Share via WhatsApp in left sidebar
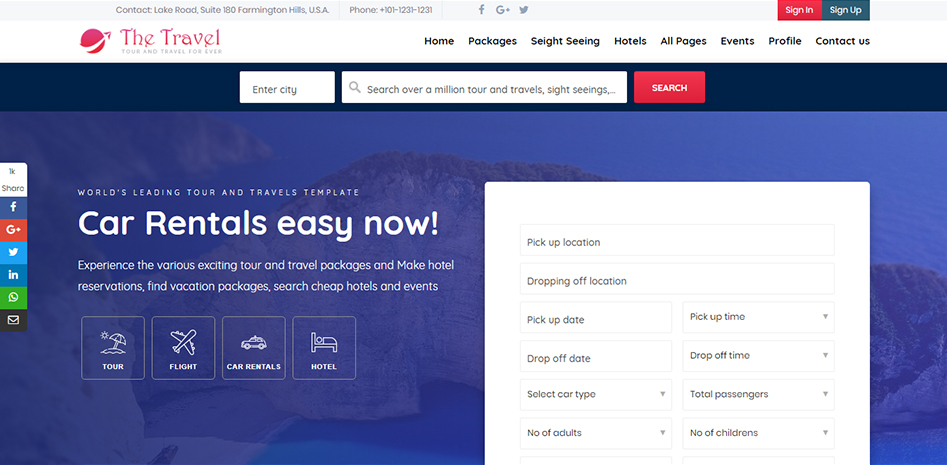The height and width of the screenshot is (465, 947). [x=13, y=297]
